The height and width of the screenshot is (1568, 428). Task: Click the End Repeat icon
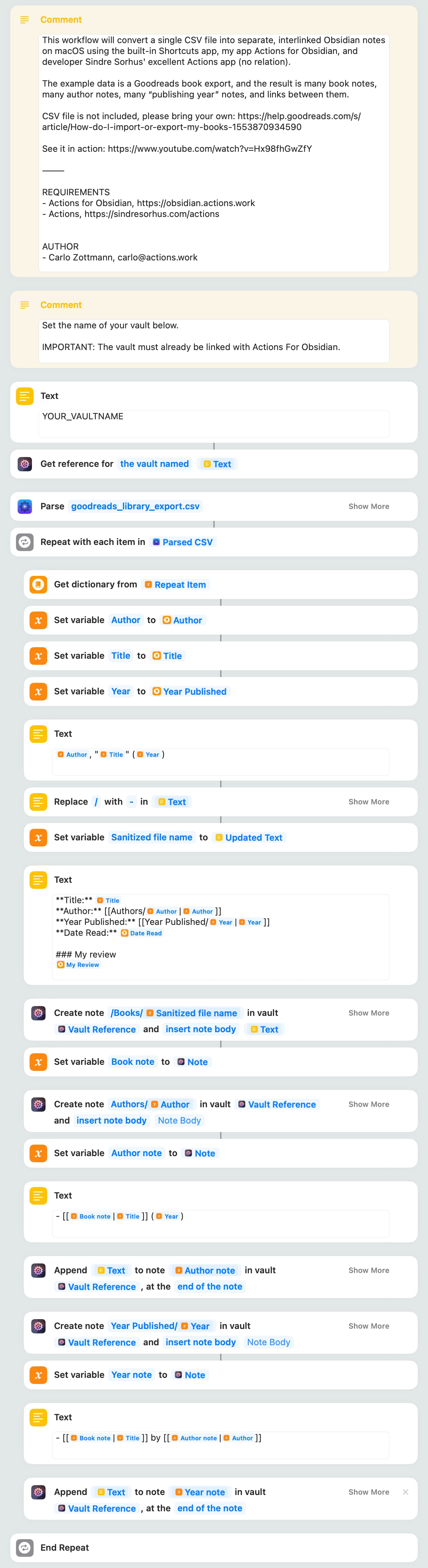point(24,1547)
